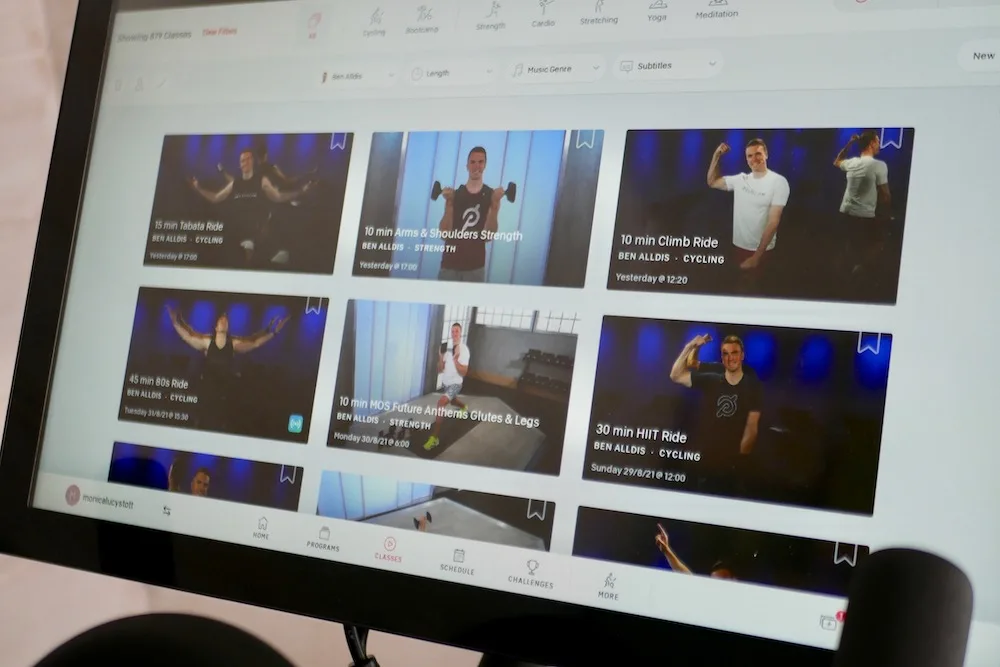Pick the Yoga category icon
The width and height of the screenshot is (1000, 667).
657,10
